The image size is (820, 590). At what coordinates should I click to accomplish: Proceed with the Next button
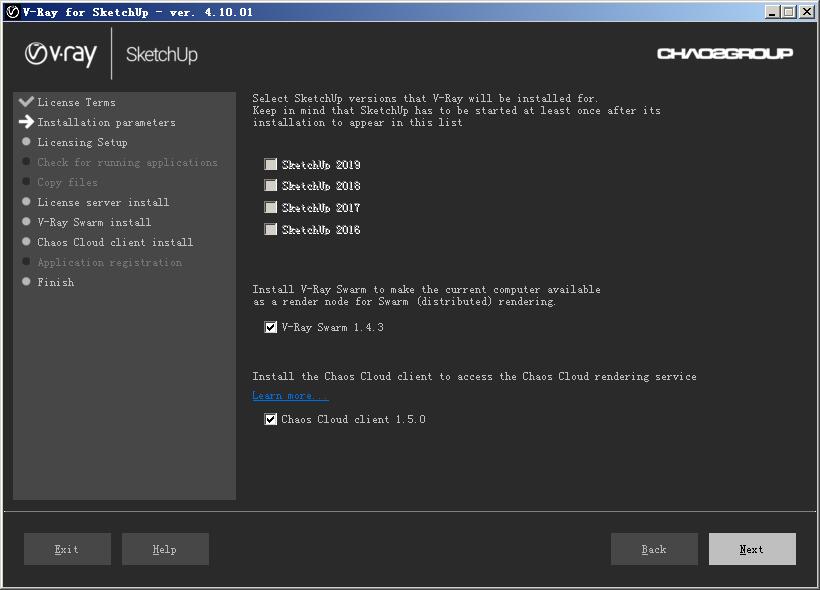click(753, 549)
